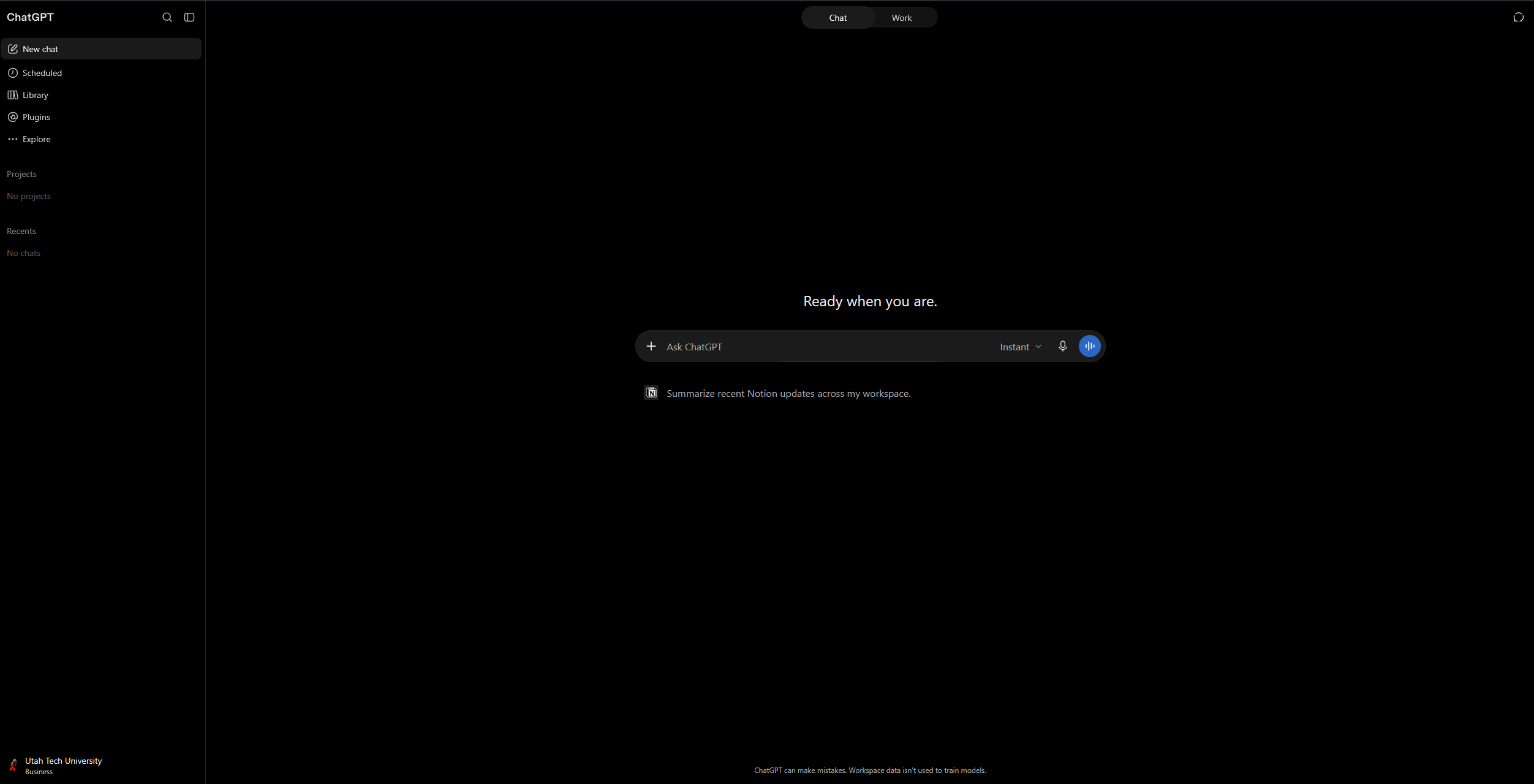Select the Chat tab at top
This screenshot has width=1534, height=784.
(x=838, y=18)
